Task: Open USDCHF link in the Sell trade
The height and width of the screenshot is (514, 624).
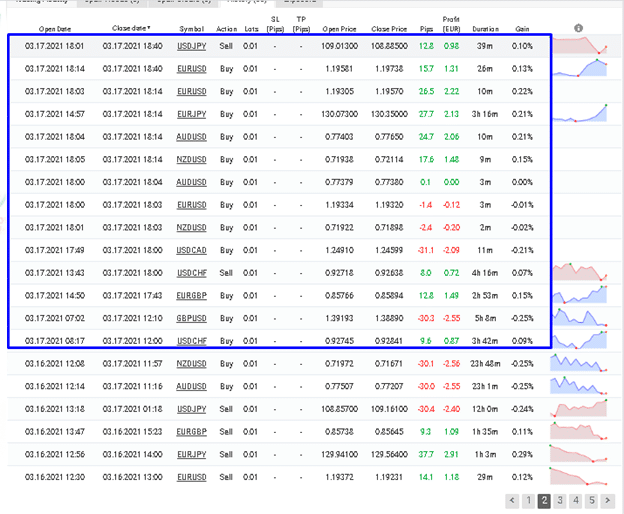Action: coord(191,273)
